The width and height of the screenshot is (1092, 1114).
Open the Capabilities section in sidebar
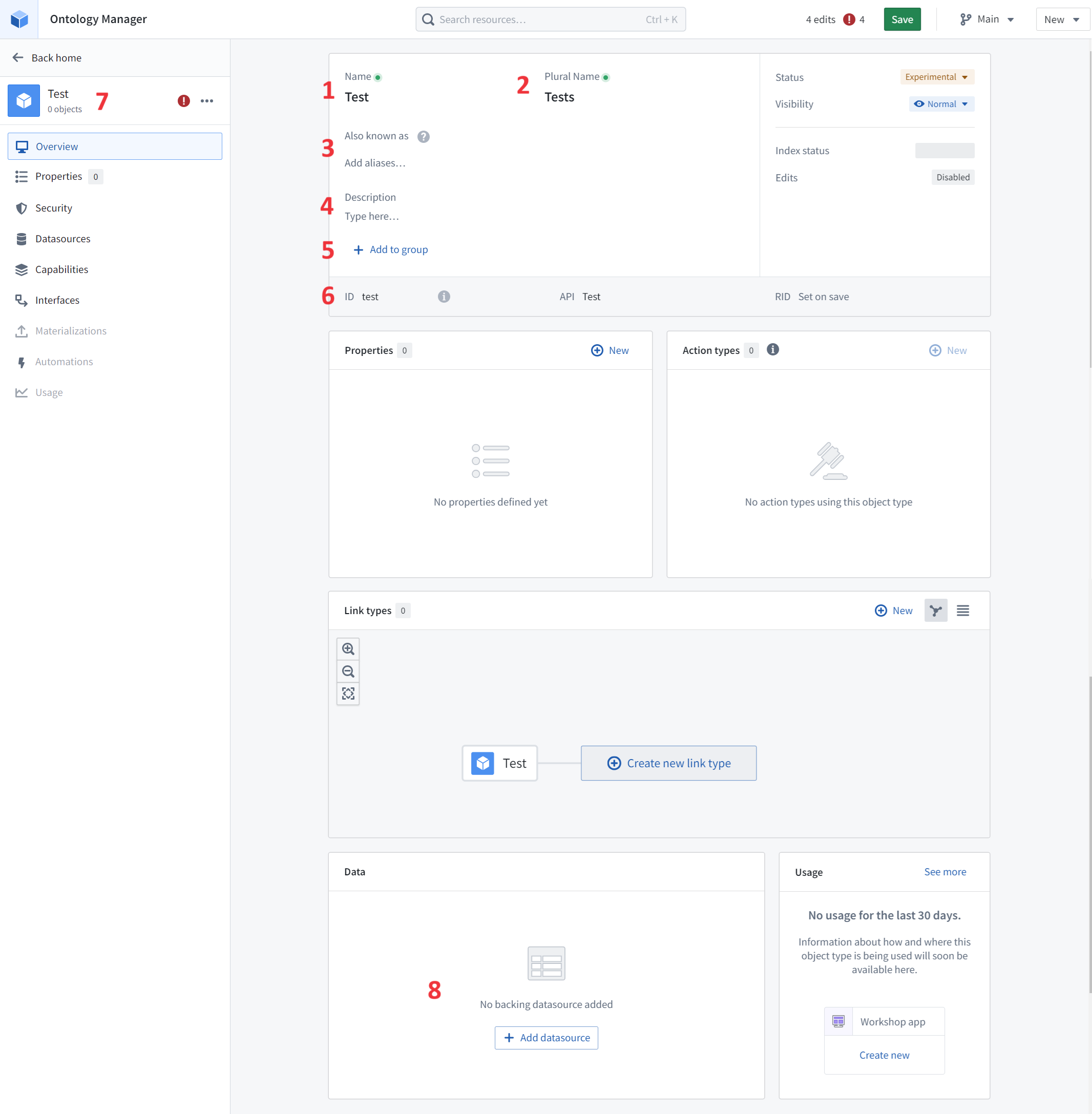(x=115, y=269)
